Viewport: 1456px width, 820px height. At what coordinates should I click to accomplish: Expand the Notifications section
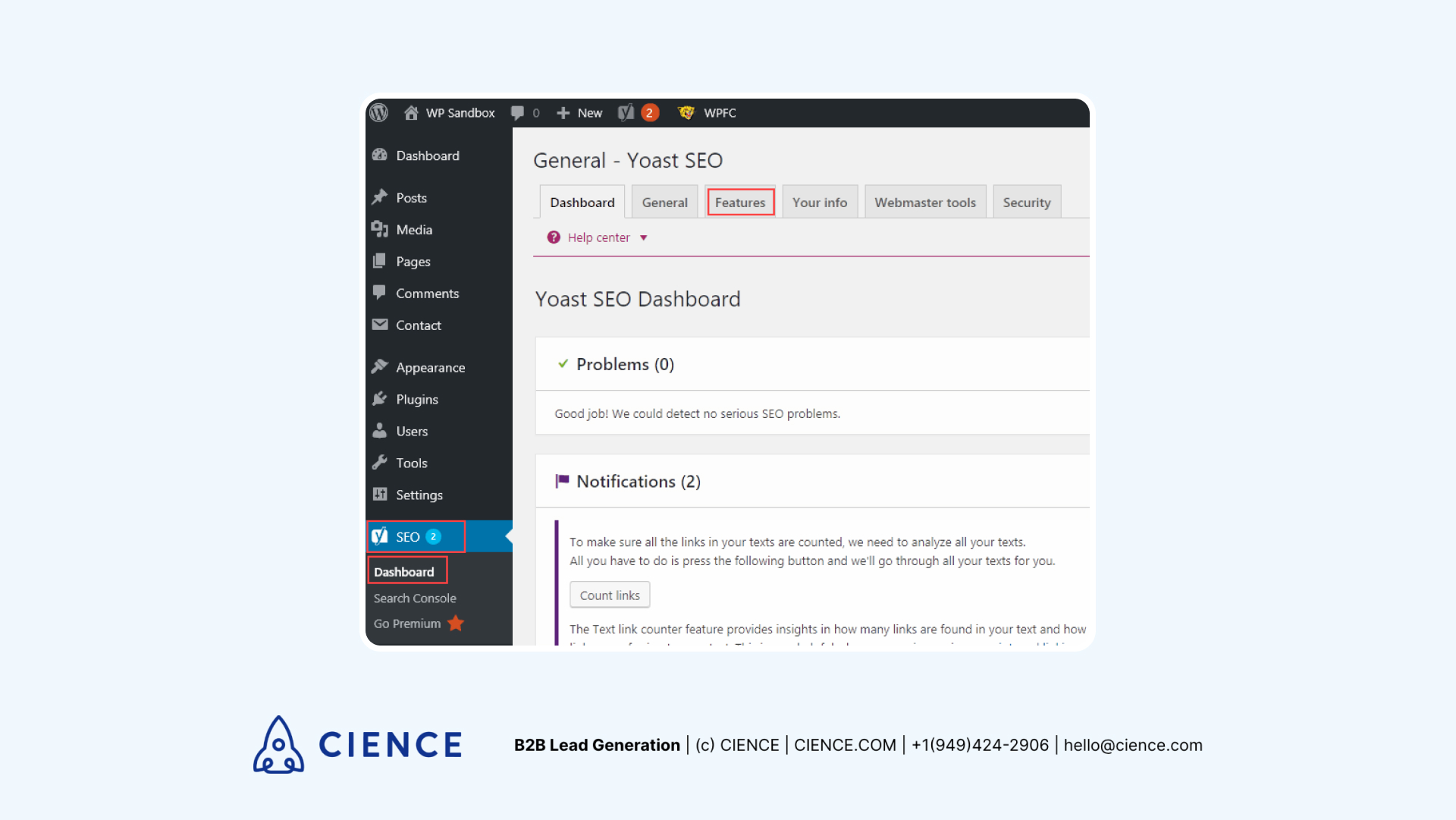coord(637,481)
